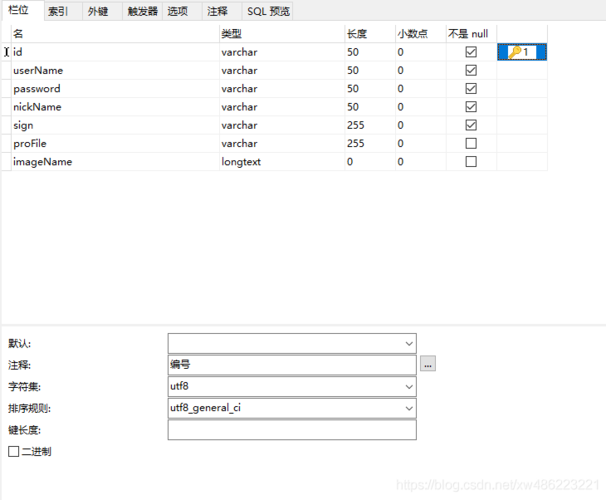606x500 pixels.
Task: Click the 不是 null column header
Action: pos(471,34)
